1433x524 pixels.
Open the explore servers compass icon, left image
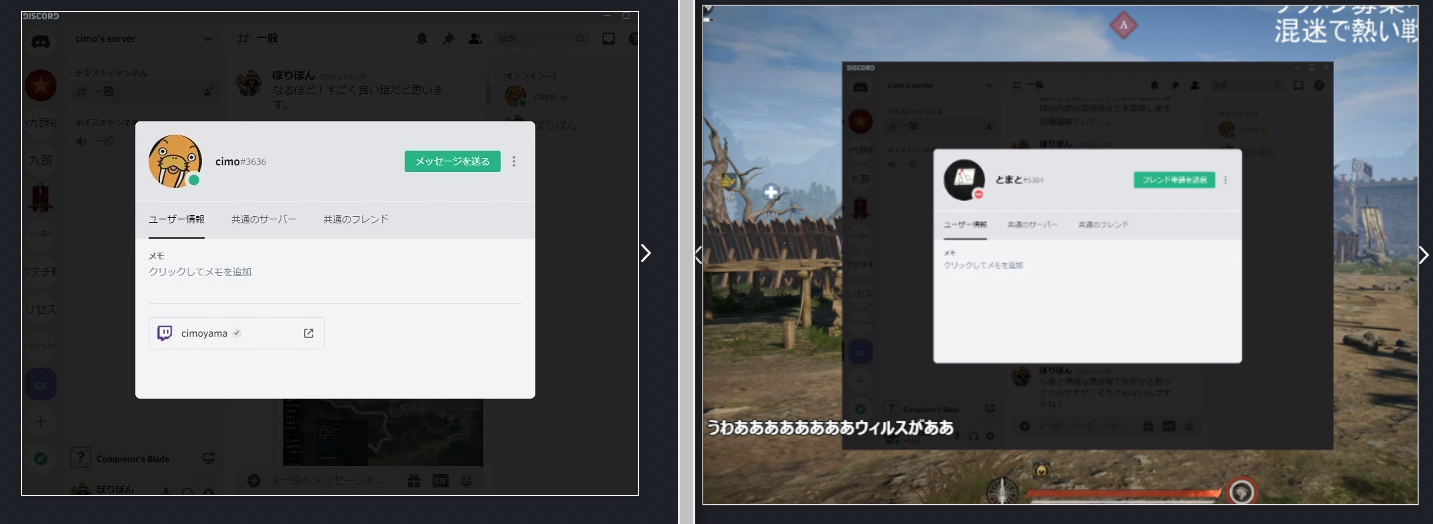tap(41, 459)
